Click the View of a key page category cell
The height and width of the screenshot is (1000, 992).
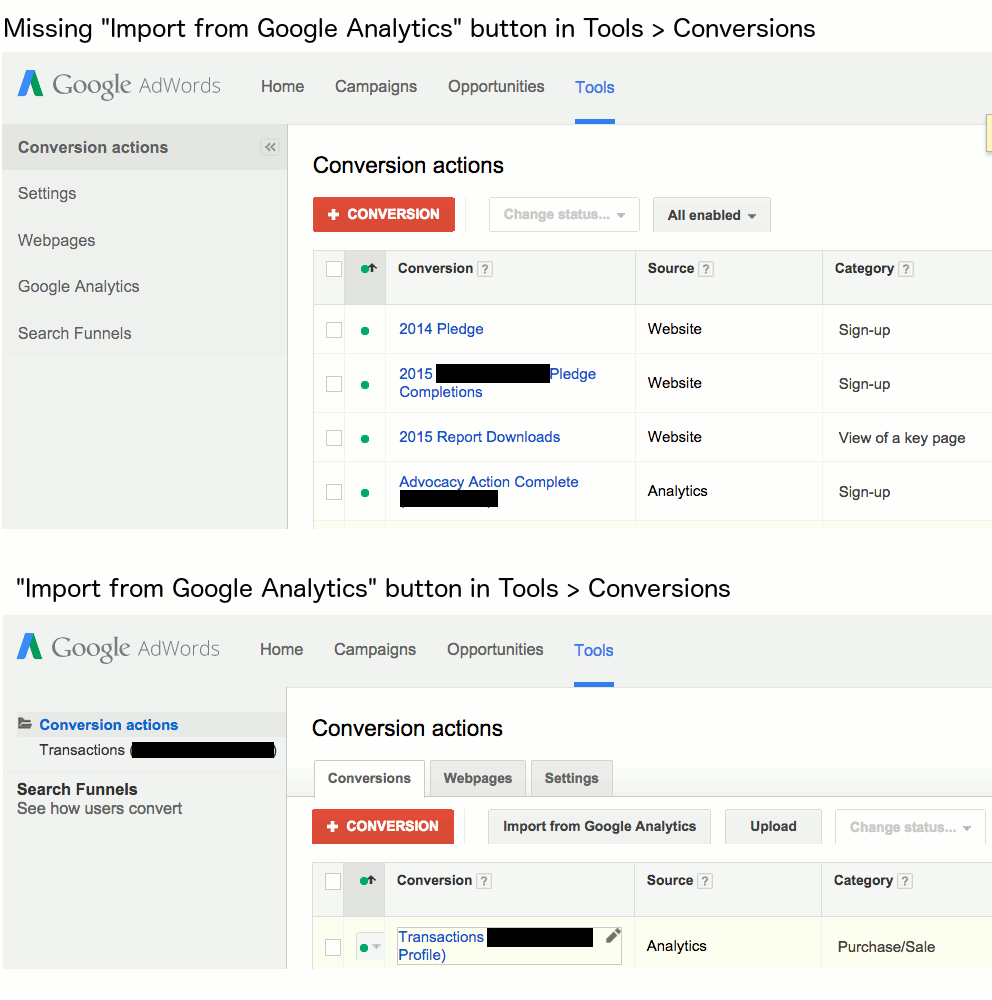902,438
